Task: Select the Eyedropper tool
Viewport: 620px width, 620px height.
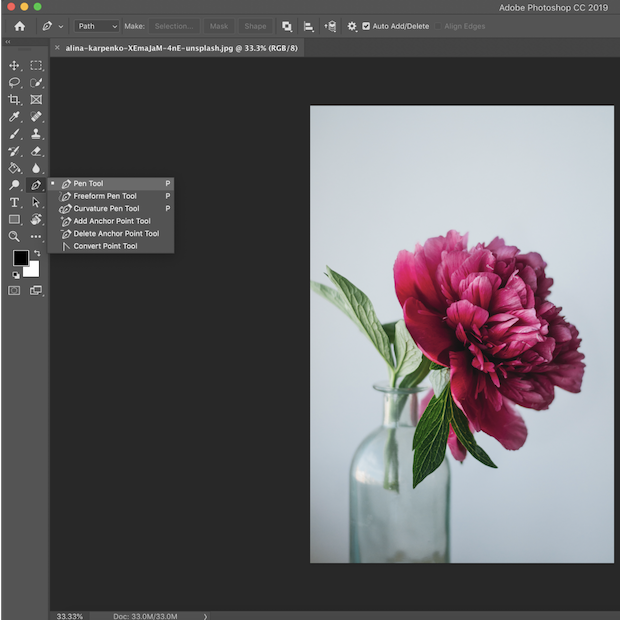Action: (14, 117)
